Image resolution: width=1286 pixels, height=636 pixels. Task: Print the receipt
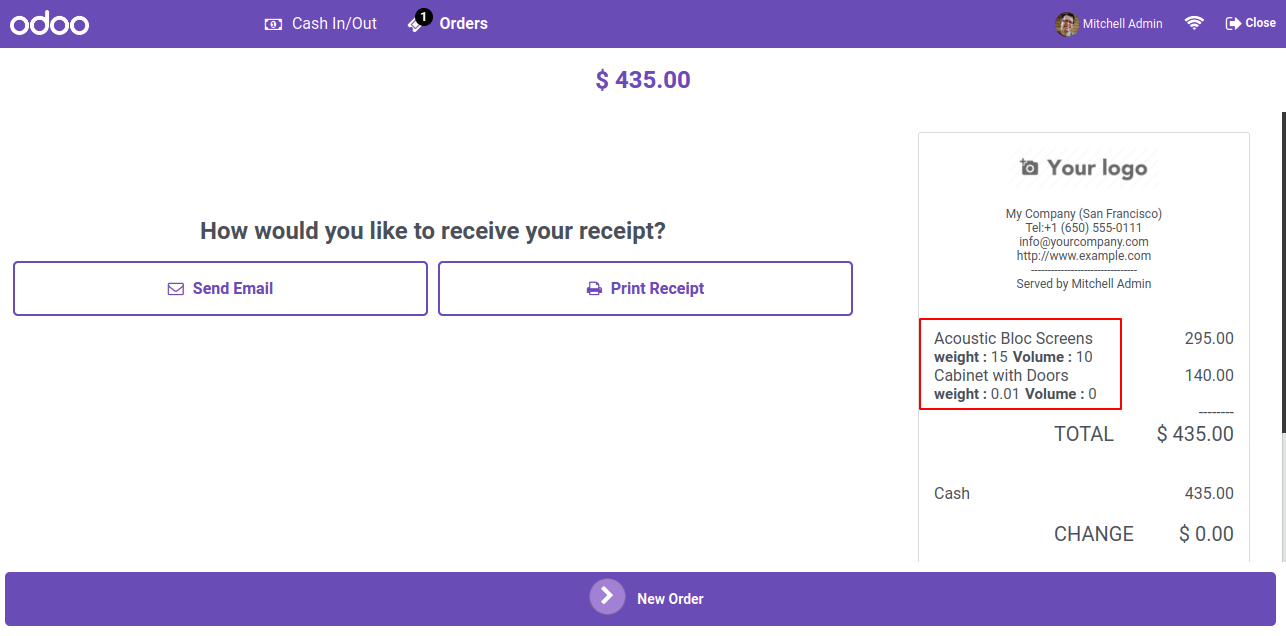[x=645, y=289]
